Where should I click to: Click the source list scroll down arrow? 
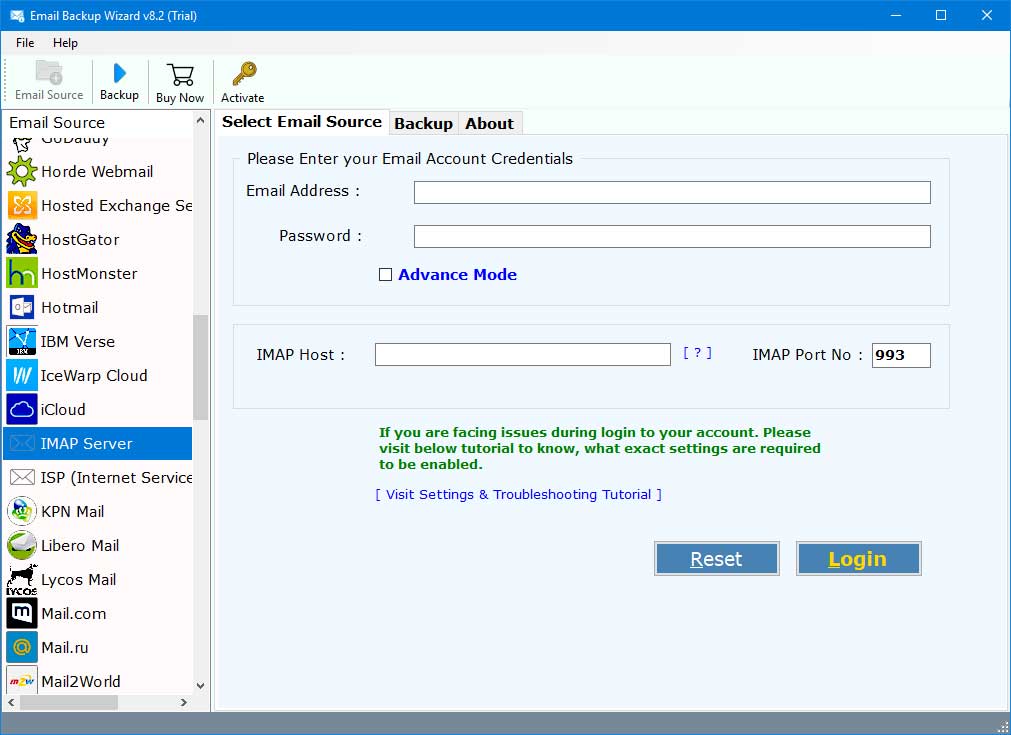pyautogui.click(x=201, y=685)
